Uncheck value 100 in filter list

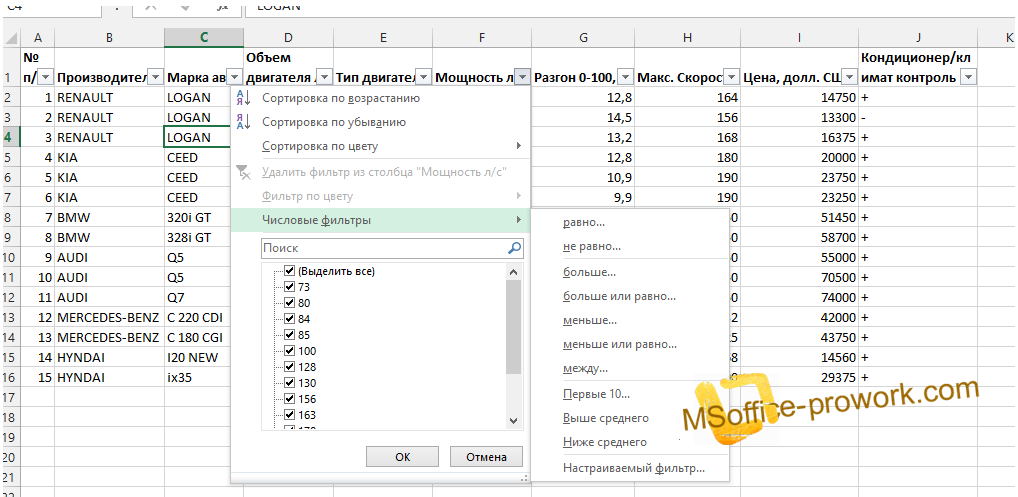(290, 351)
